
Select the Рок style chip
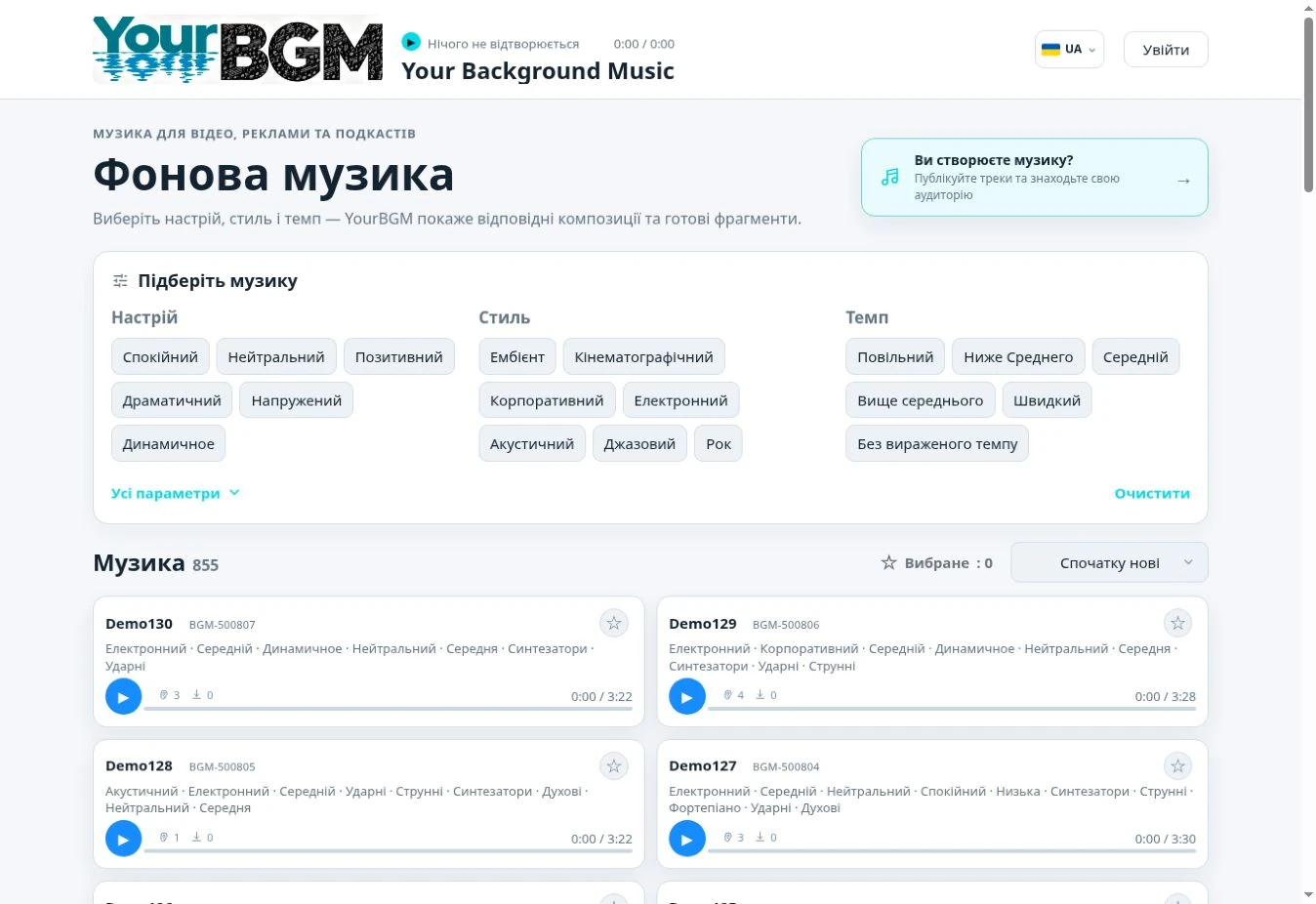pyautogui.click(x=719, y=444)
